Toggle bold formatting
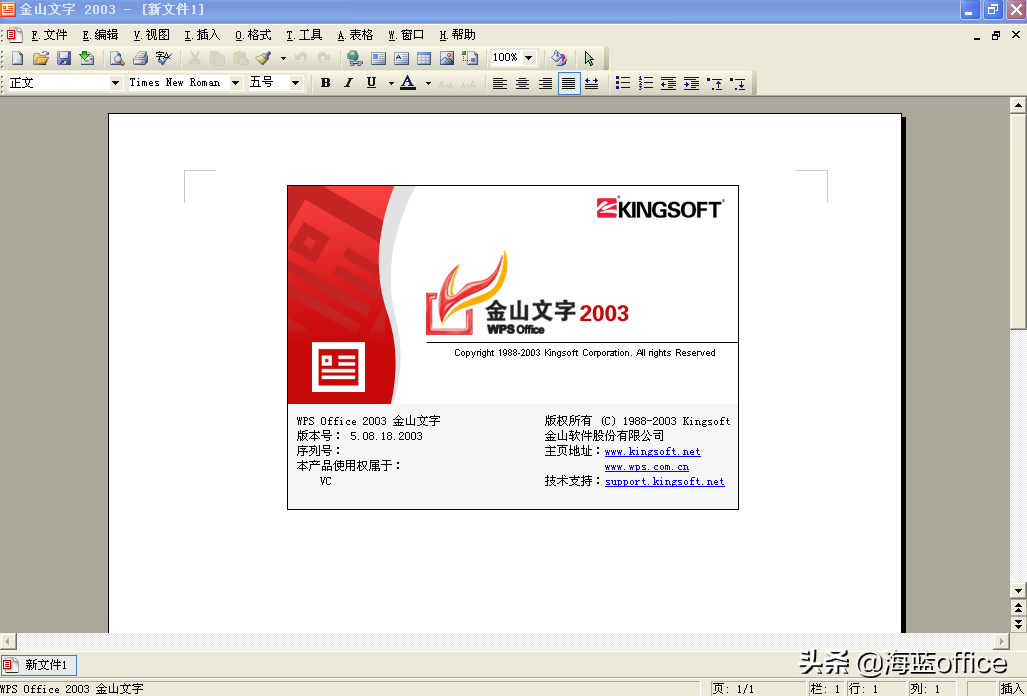 [326, 83]
